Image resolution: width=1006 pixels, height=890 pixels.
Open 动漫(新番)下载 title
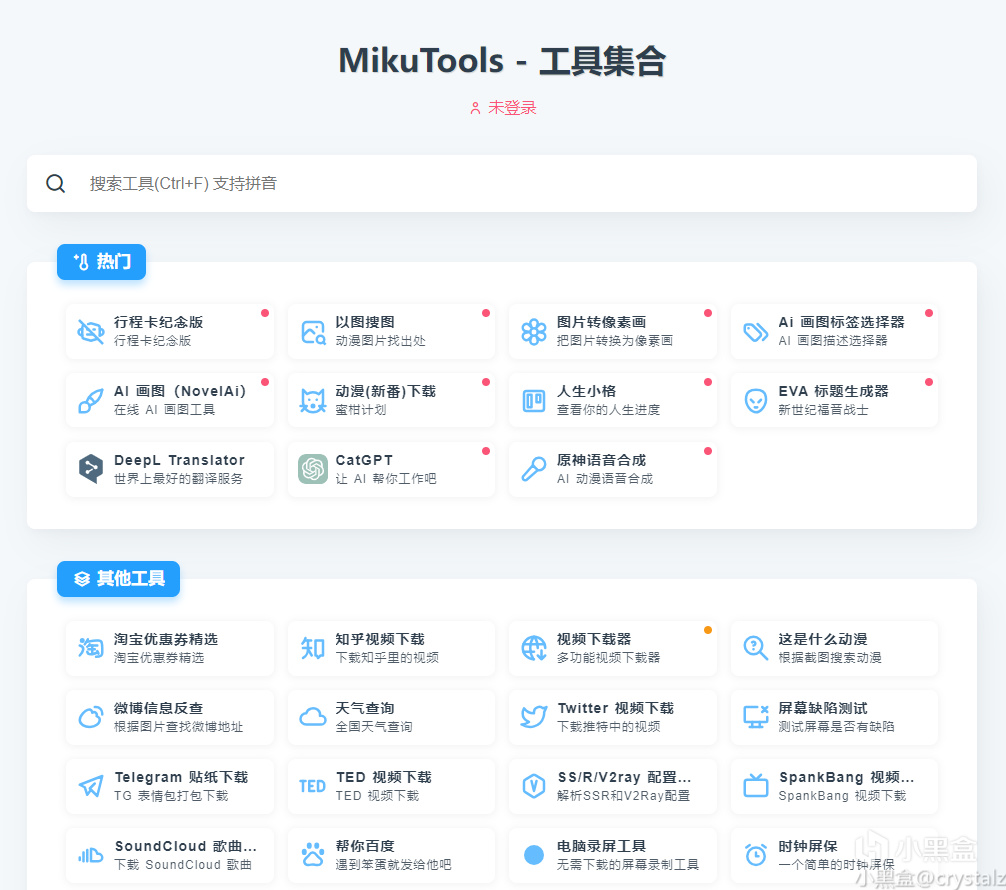tap(386, 391)
